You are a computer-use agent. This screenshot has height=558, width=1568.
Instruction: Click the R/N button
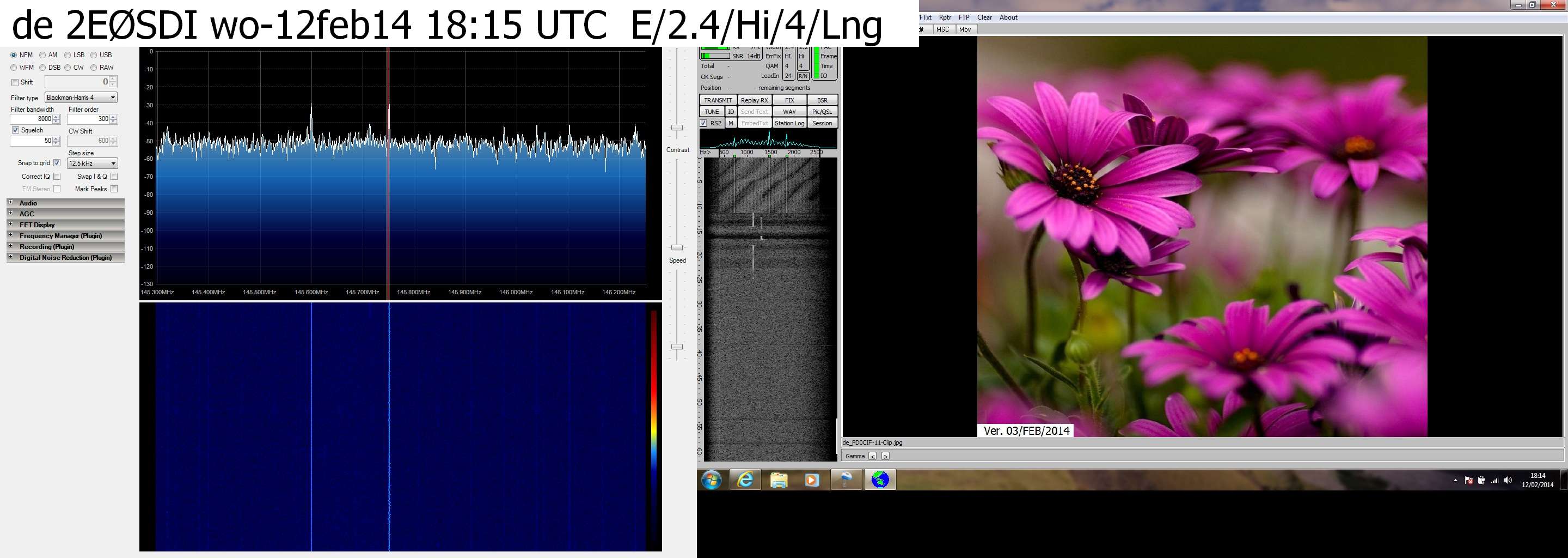[803, 76]
